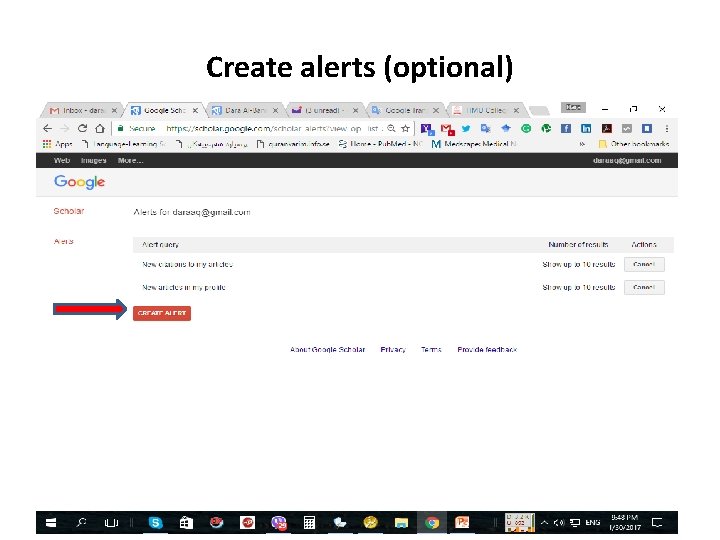Switch to the Dara A-Jan tab
The width and height of the screenshot is (720, 540).
245,110
